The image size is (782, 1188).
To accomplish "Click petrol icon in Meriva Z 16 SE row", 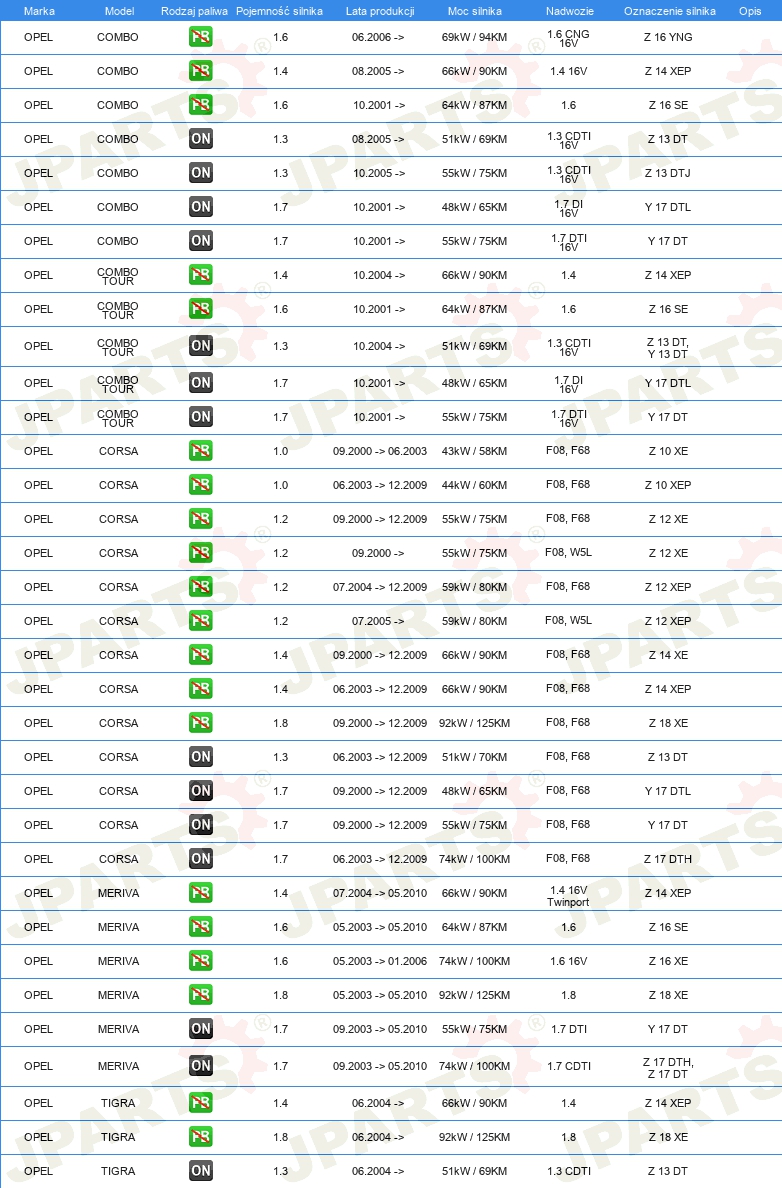I will coord(201,927).
